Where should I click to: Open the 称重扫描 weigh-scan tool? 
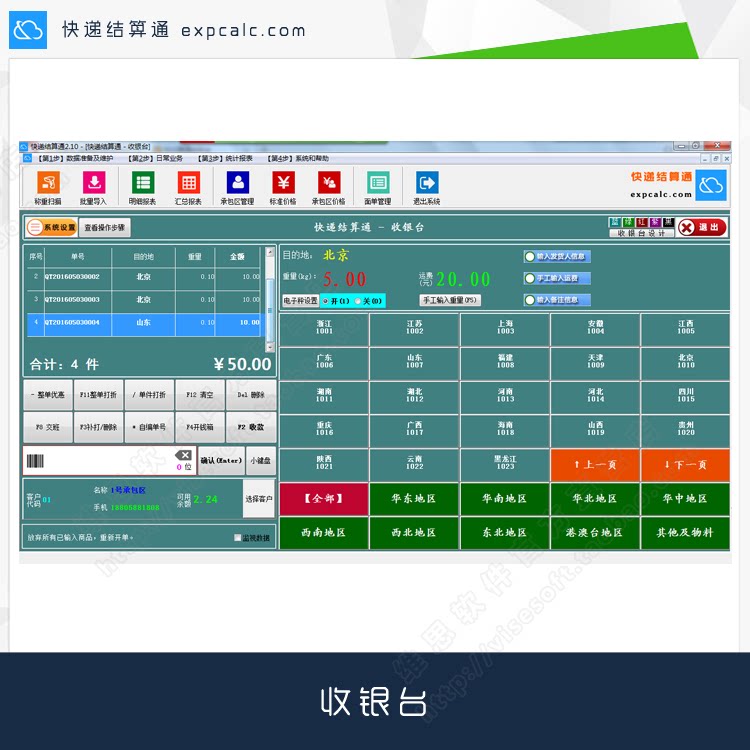pyautogui.click(x=48, y=188)
